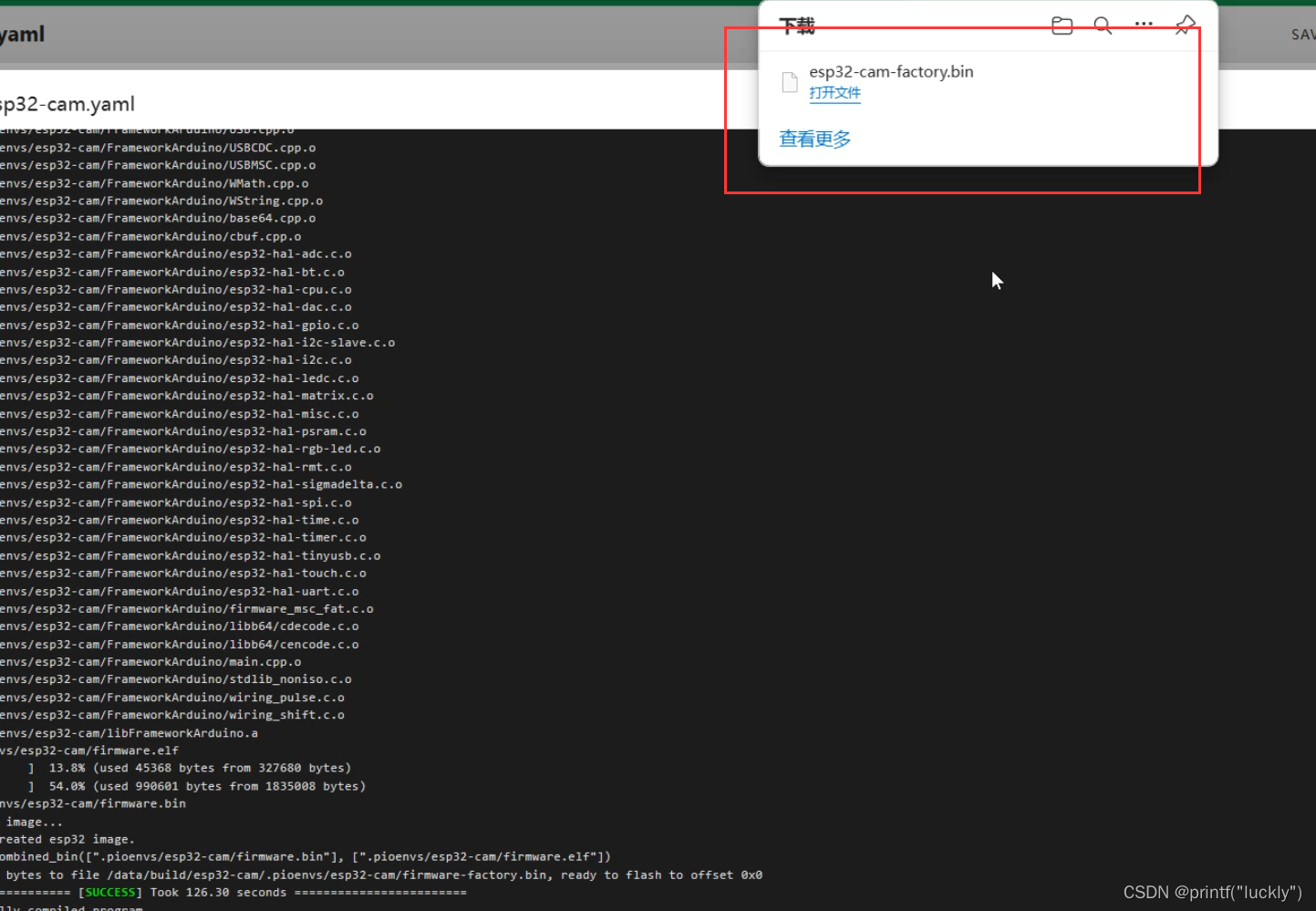Click the esp32-cam.yaml page heading
This screenshot has height=911, width=1316.
pyautogui.click(x=67, y=103)
